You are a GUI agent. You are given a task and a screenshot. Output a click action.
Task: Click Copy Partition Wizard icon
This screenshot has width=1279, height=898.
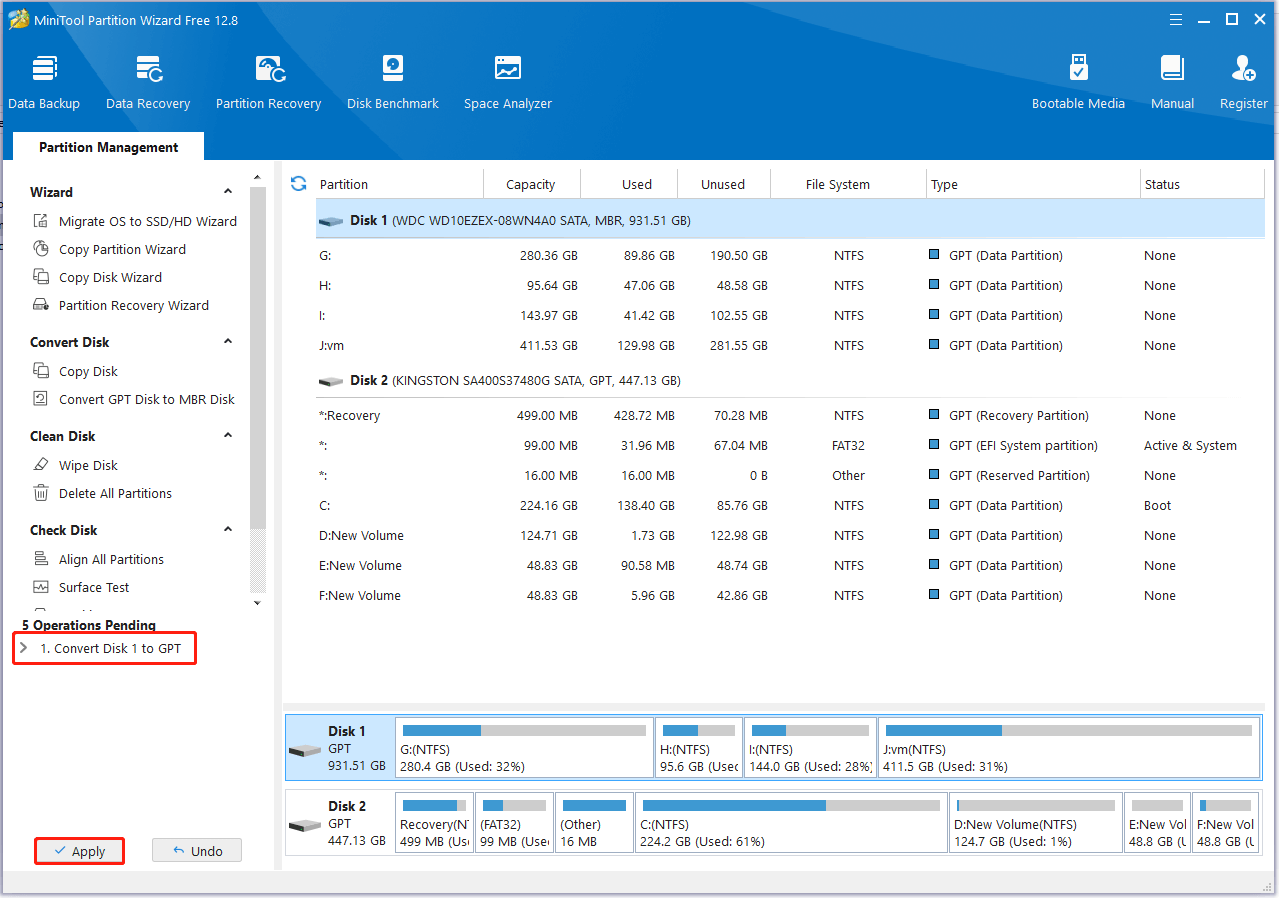pos(41,249)
